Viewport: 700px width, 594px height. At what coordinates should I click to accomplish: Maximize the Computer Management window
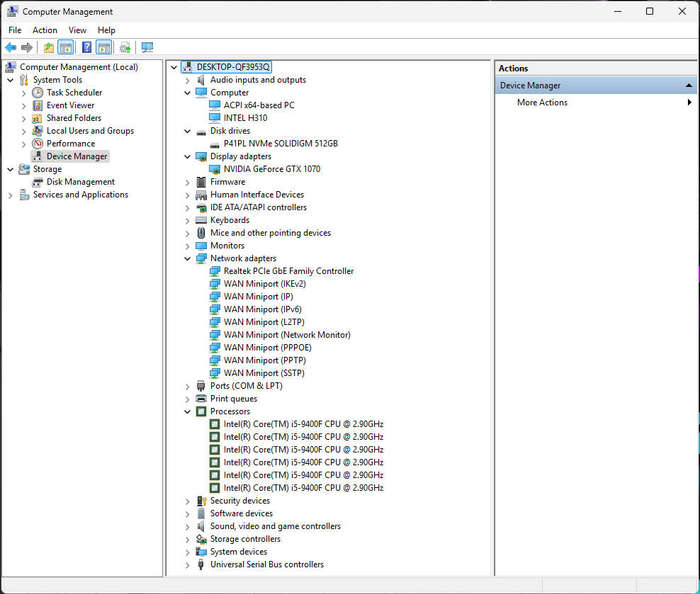pos(650,12)
